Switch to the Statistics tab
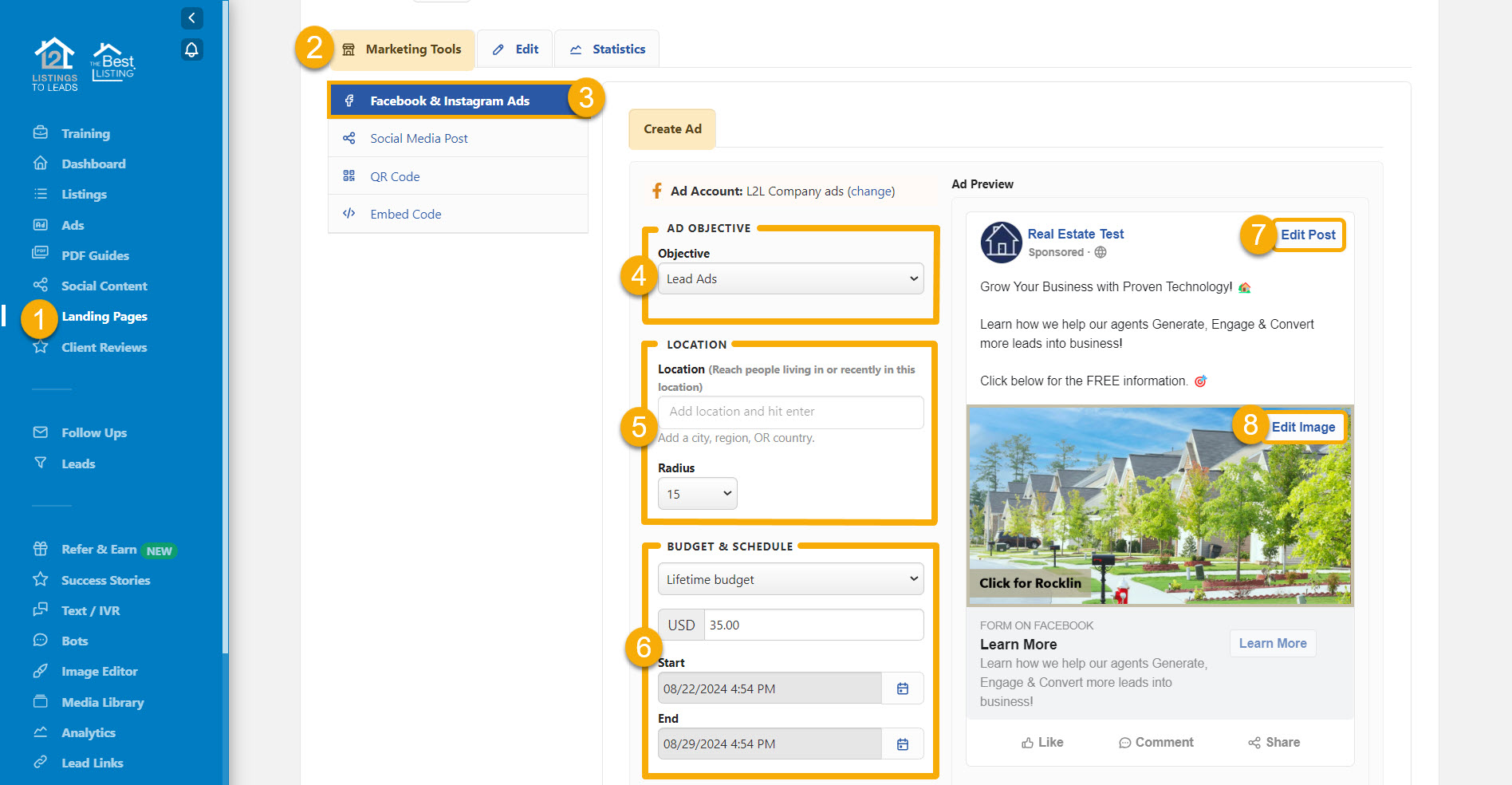The height and width of the screenshot is (785, 1512). coord(607,49)
